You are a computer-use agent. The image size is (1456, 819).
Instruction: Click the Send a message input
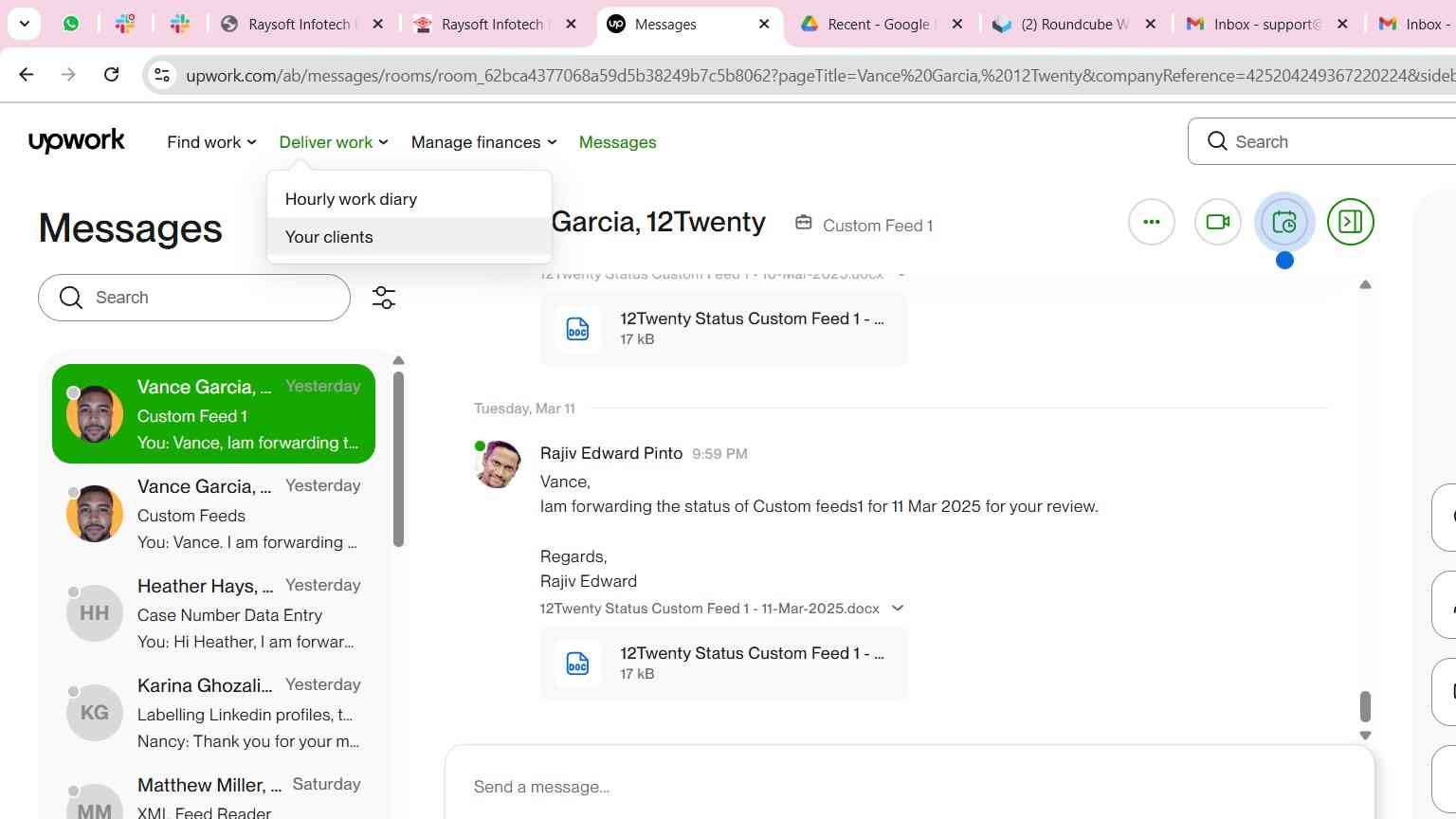click(910, 787)
